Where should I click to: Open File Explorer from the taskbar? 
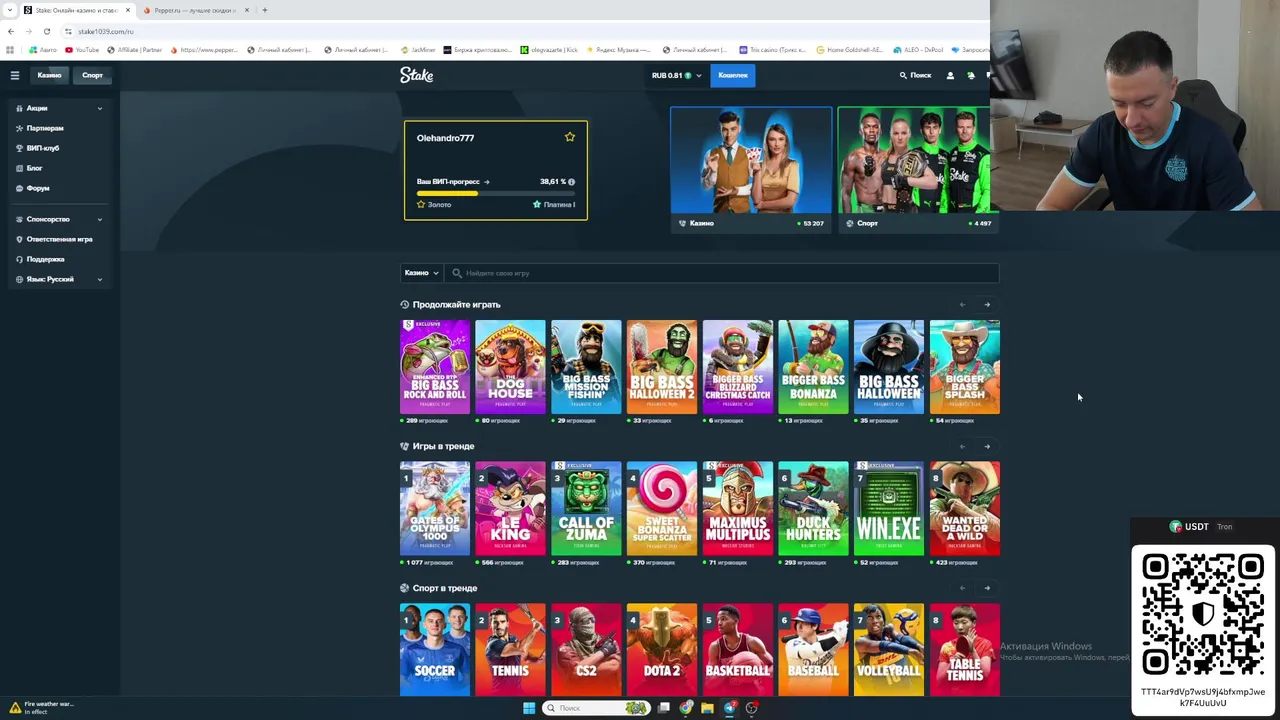point(707,708)
